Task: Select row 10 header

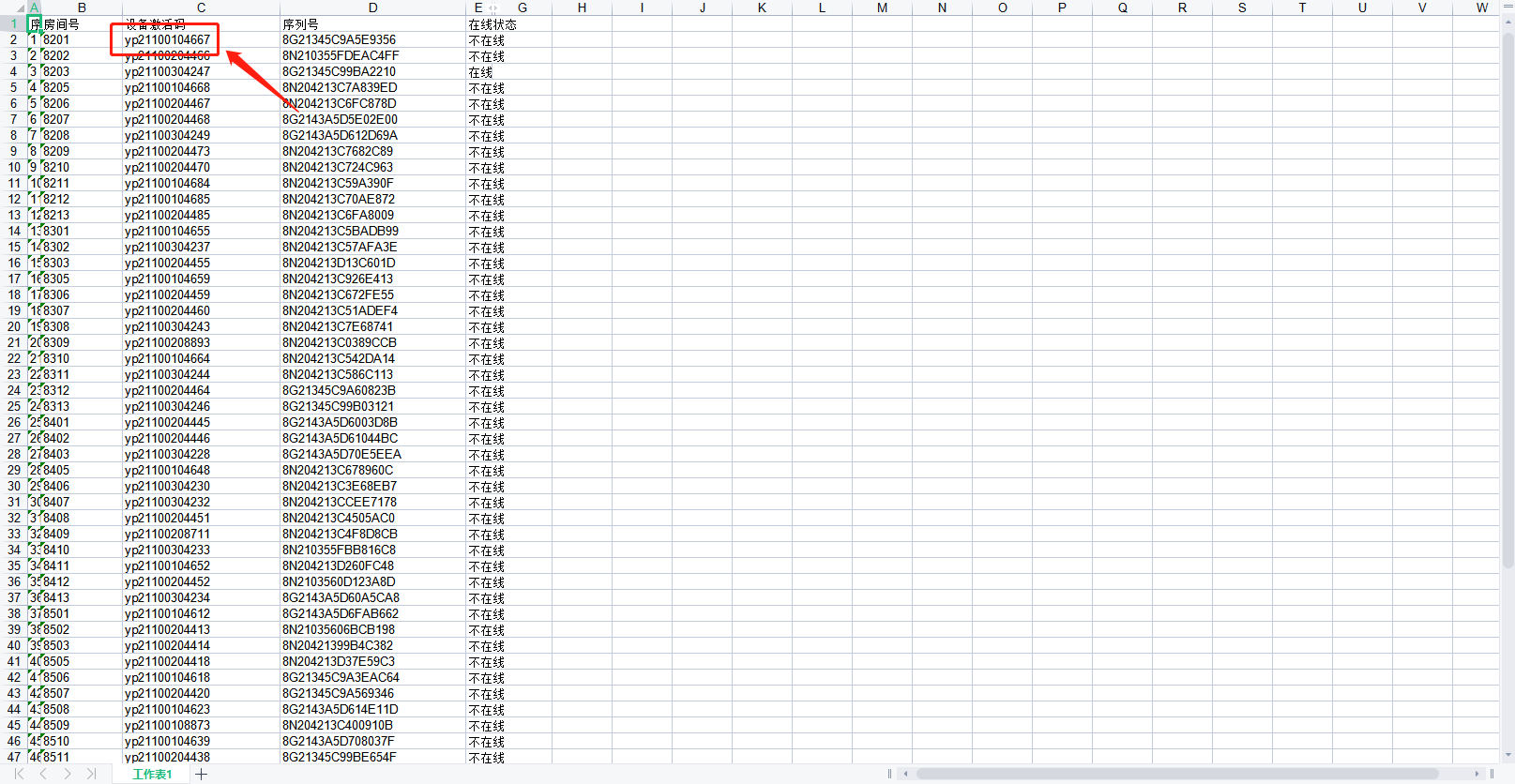Action: [13, 167]
